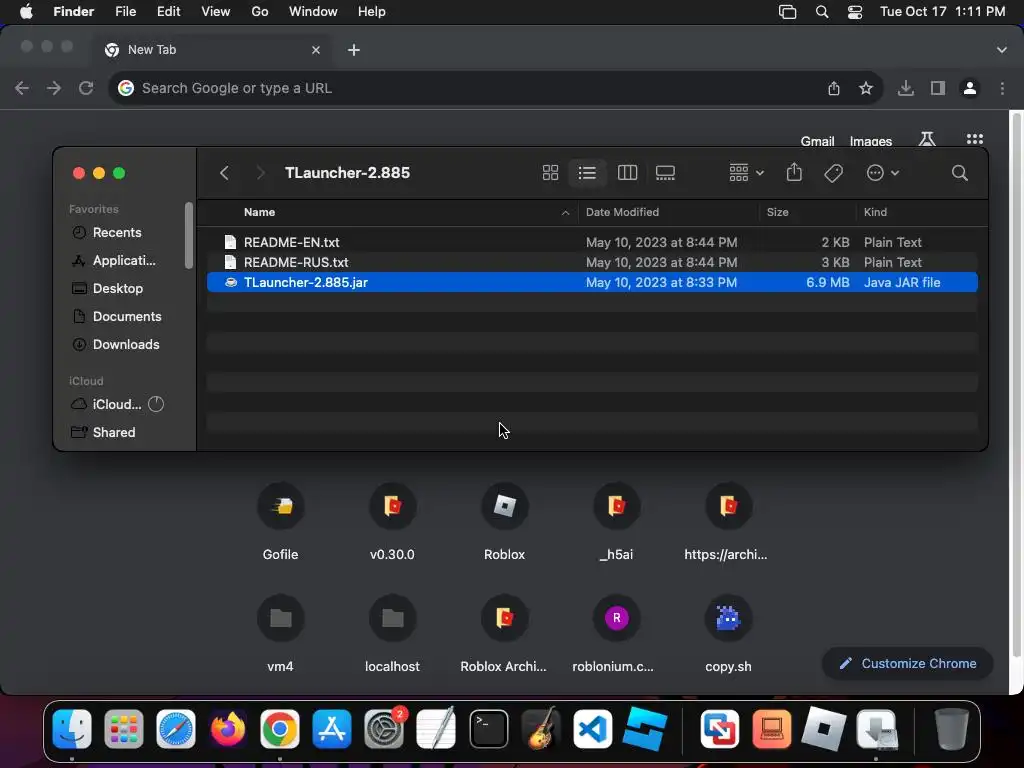Click Chrome share page icon
This screenshot has height=768, width=1024.
pyautogui.click(x=834, y=88)
